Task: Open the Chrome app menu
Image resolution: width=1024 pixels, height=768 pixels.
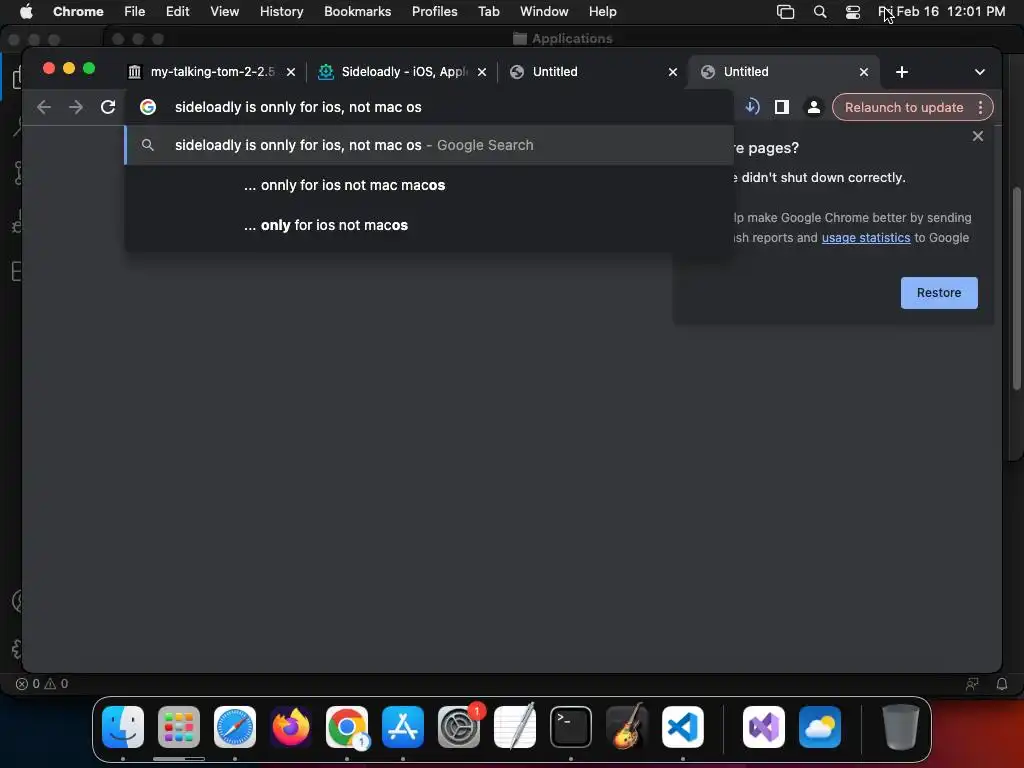Action: click(x=78, y=12)
